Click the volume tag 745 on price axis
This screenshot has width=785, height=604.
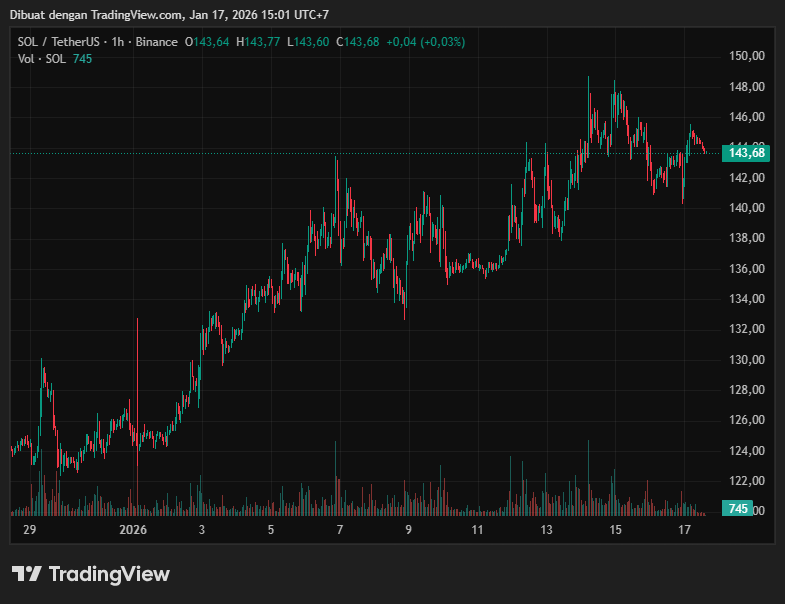tap(737, 509)
